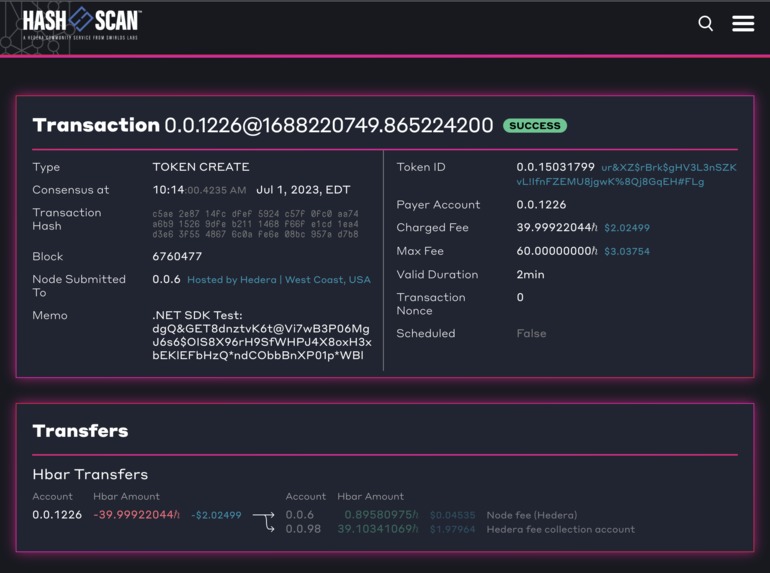Click the Charged Fee 39.99922044 value
770x573 pixels.
click(557, 227)
